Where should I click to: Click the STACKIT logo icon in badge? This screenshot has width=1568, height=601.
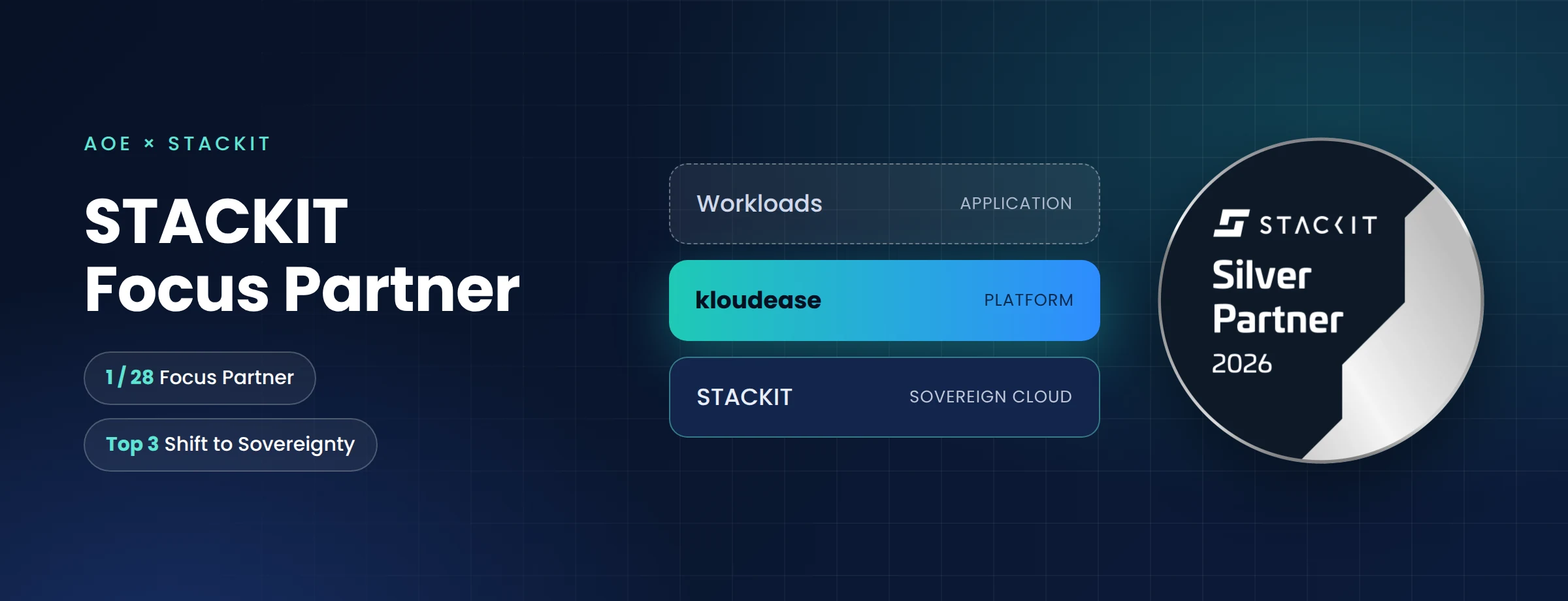click(1232, 223)
